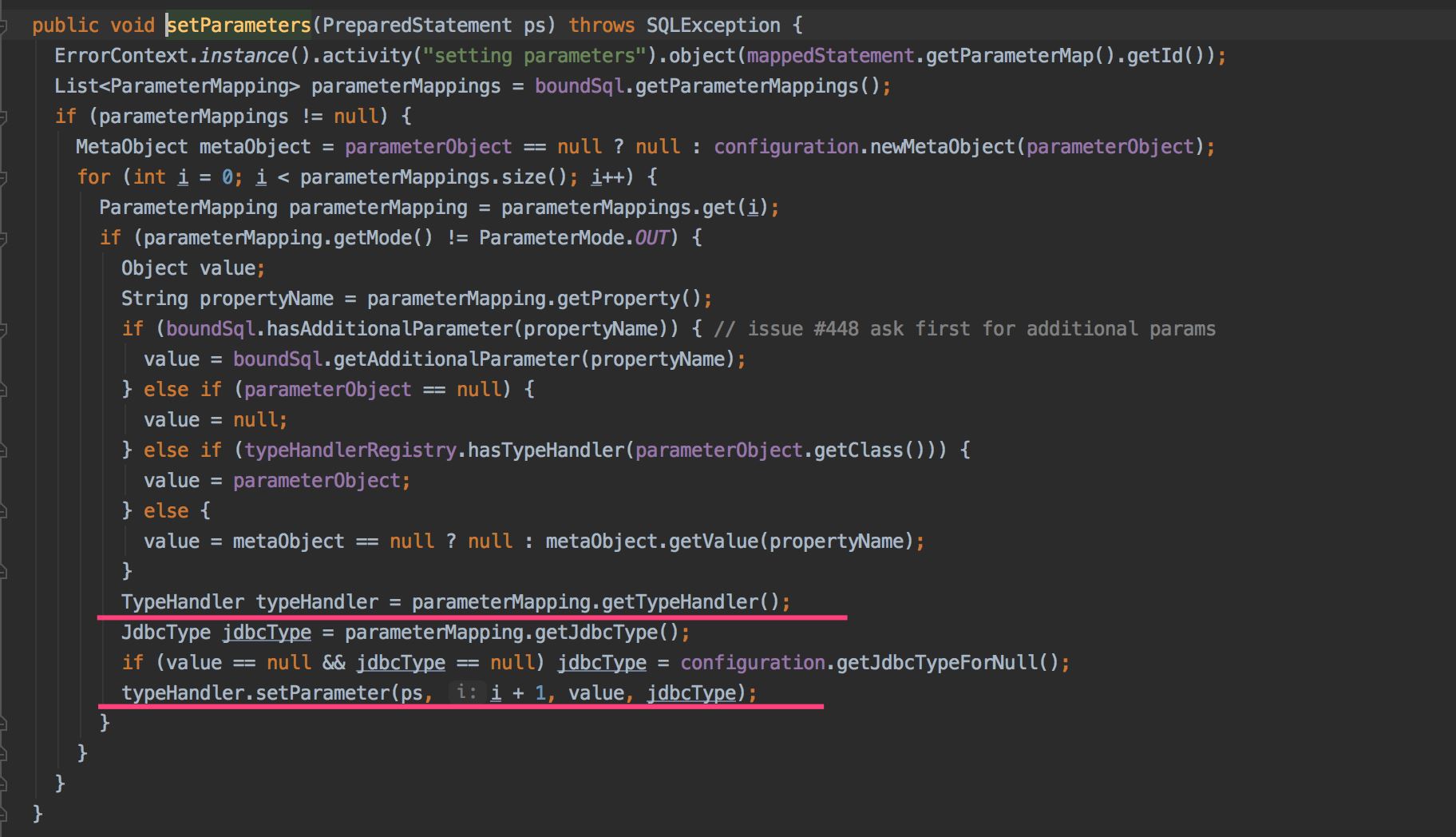Viewport: 1456px width, 837px height.
Task: Collapse the hasAdditionalParameter if block in gutter
Action: (3, 329)
